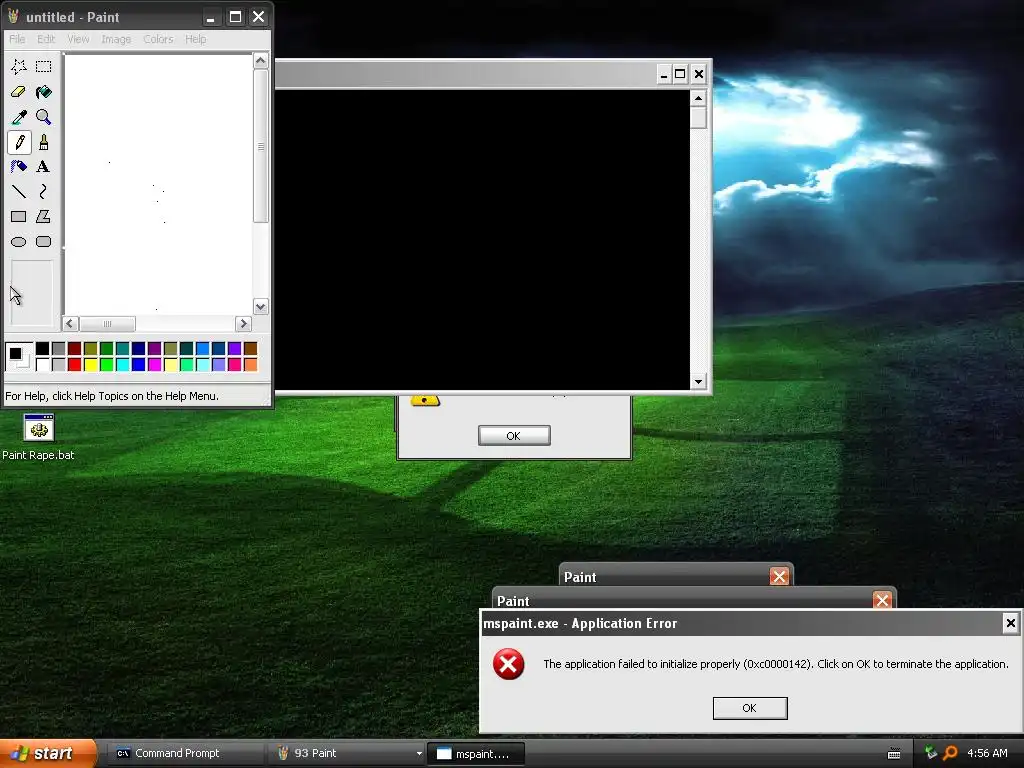
Task: Activate the Magnifier tool in Paint
Action: tap(43, 117)
